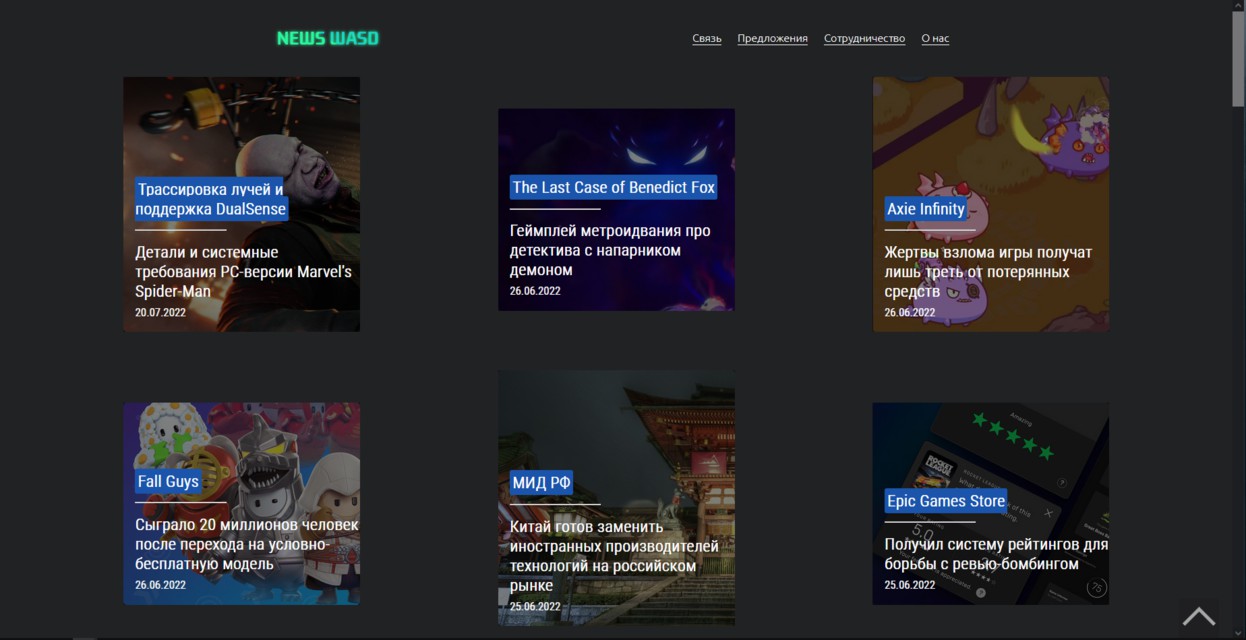Open the Сотрудничество navigation link
The width and height of the screenshot is (1246, 640).
pyautogui.click(x=865, y=39)
